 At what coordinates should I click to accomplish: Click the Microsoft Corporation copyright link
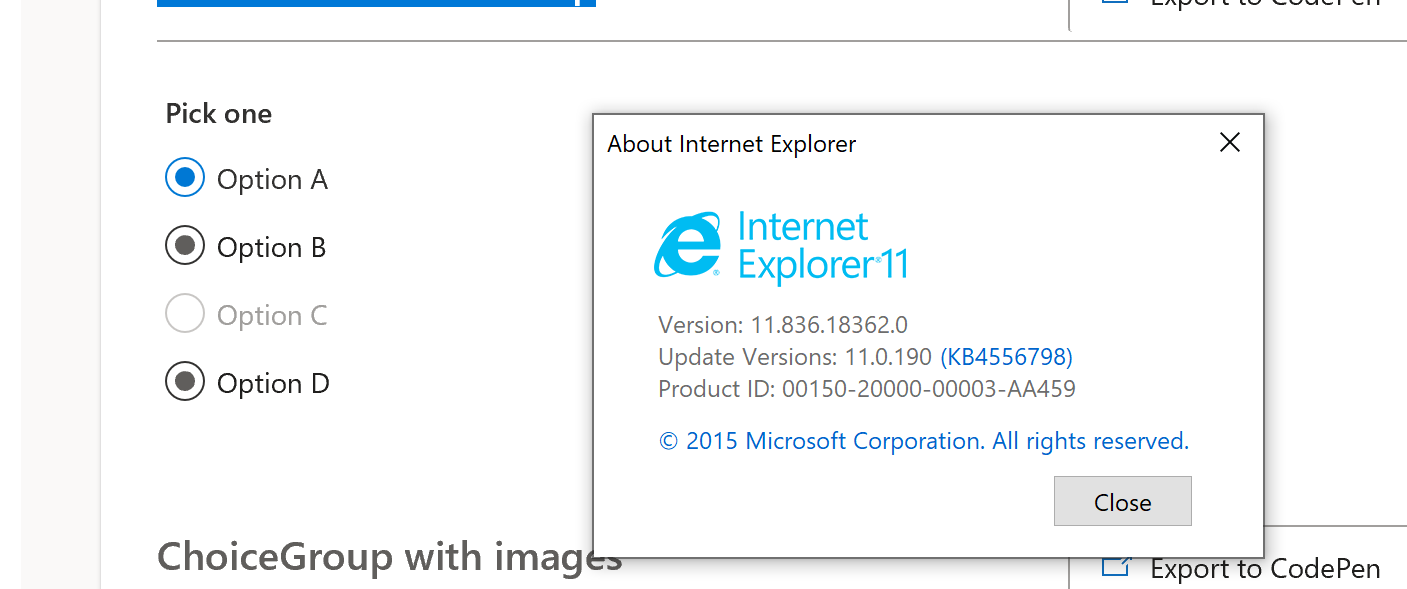point(923,440)
